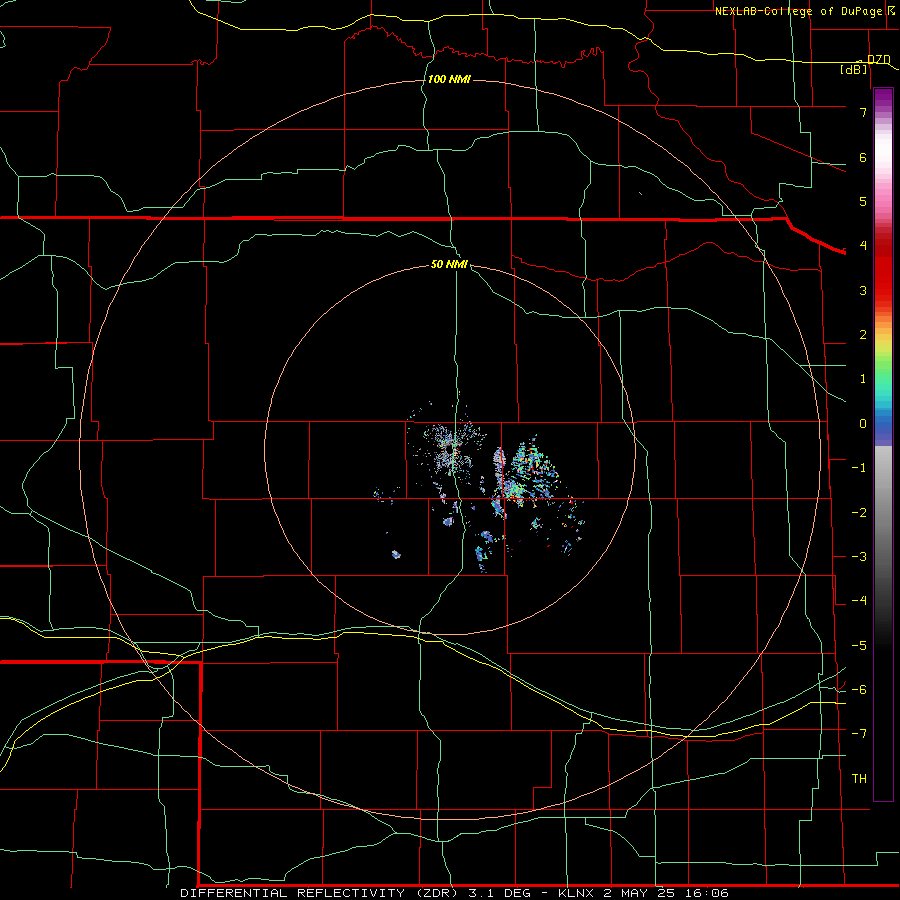Image resolution: width=900 pixels, height=900 pixels.
Task: Click the 0 value on the color scale
Action: click(x=863, y=424)
